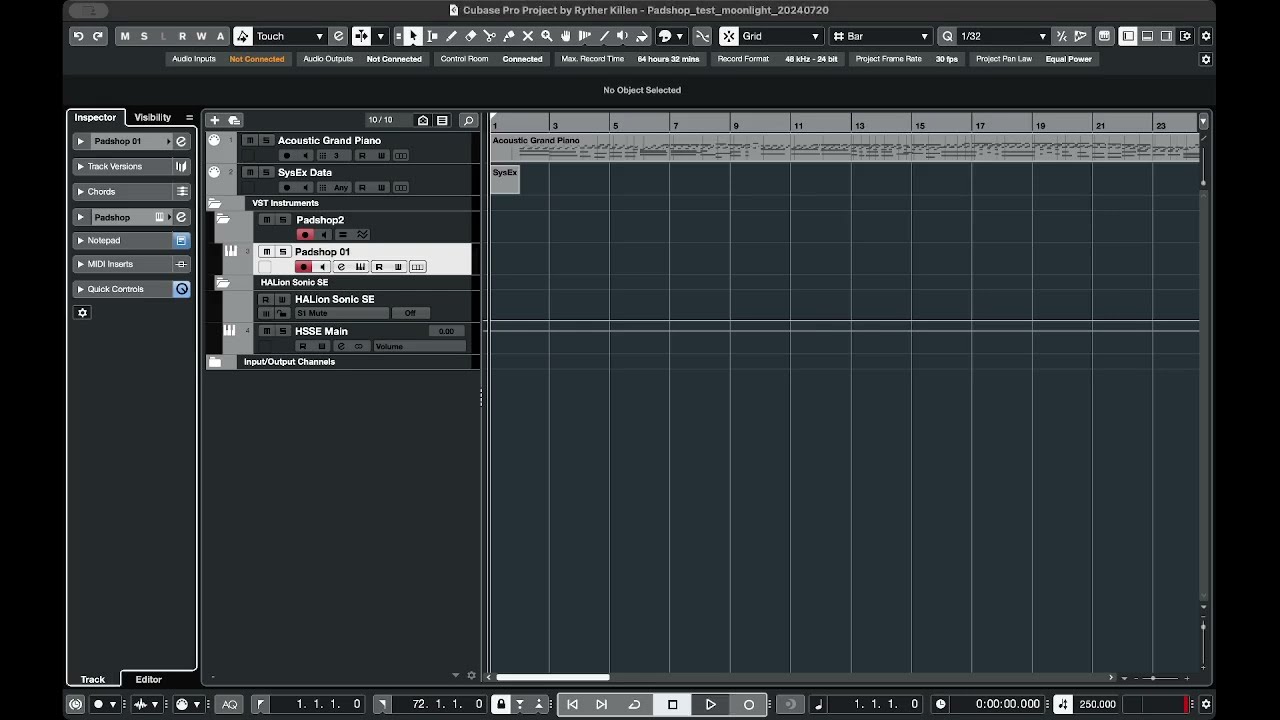Click the Audio Inputs Not Connected status
Image resolution: width=1280 pixels, height=720 pixels.
[x=257, y=59]
